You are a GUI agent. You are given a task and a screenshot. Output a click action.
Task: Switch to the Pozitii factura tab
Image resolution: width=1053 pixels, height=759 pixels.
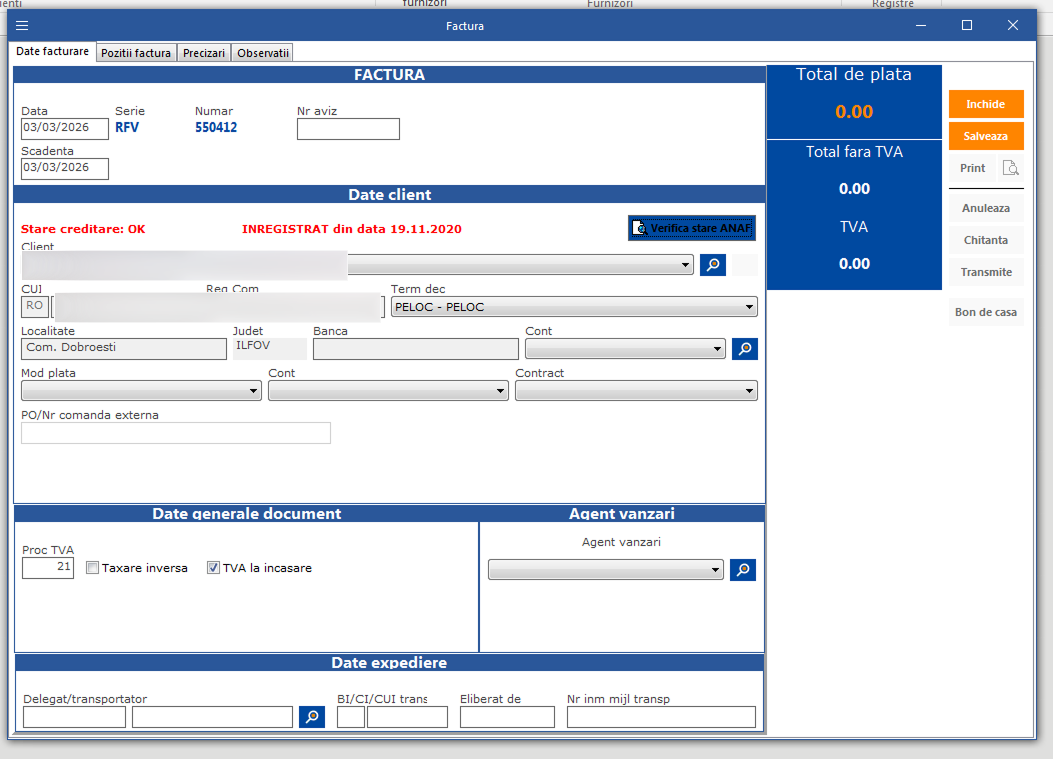click(136, 53)
